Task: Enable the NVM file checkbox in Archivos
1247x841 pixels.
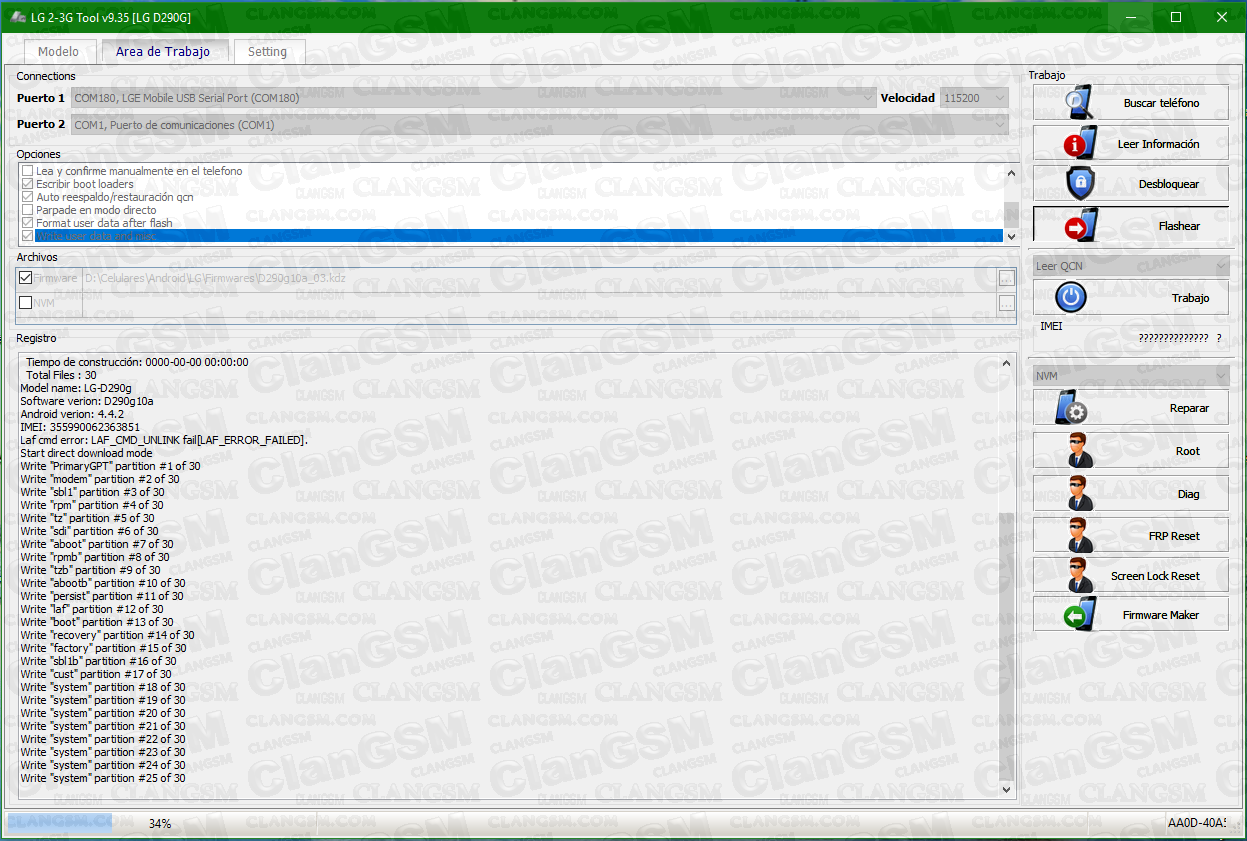Action: coord(25,303)
